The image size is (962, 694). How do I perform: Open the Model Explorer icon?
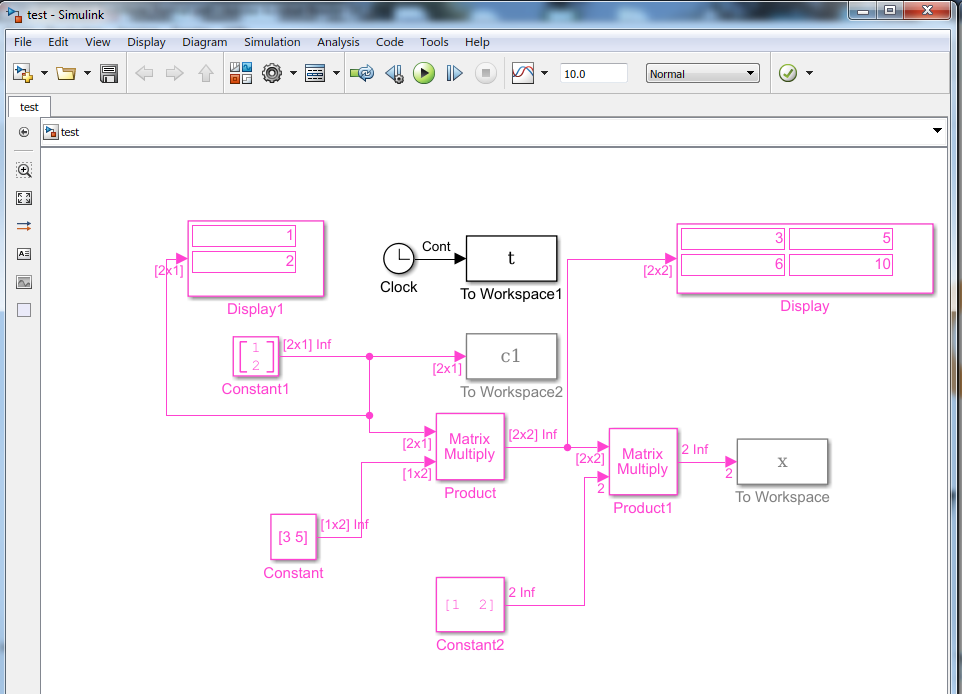pyautogui.click(x=315, y=74)
